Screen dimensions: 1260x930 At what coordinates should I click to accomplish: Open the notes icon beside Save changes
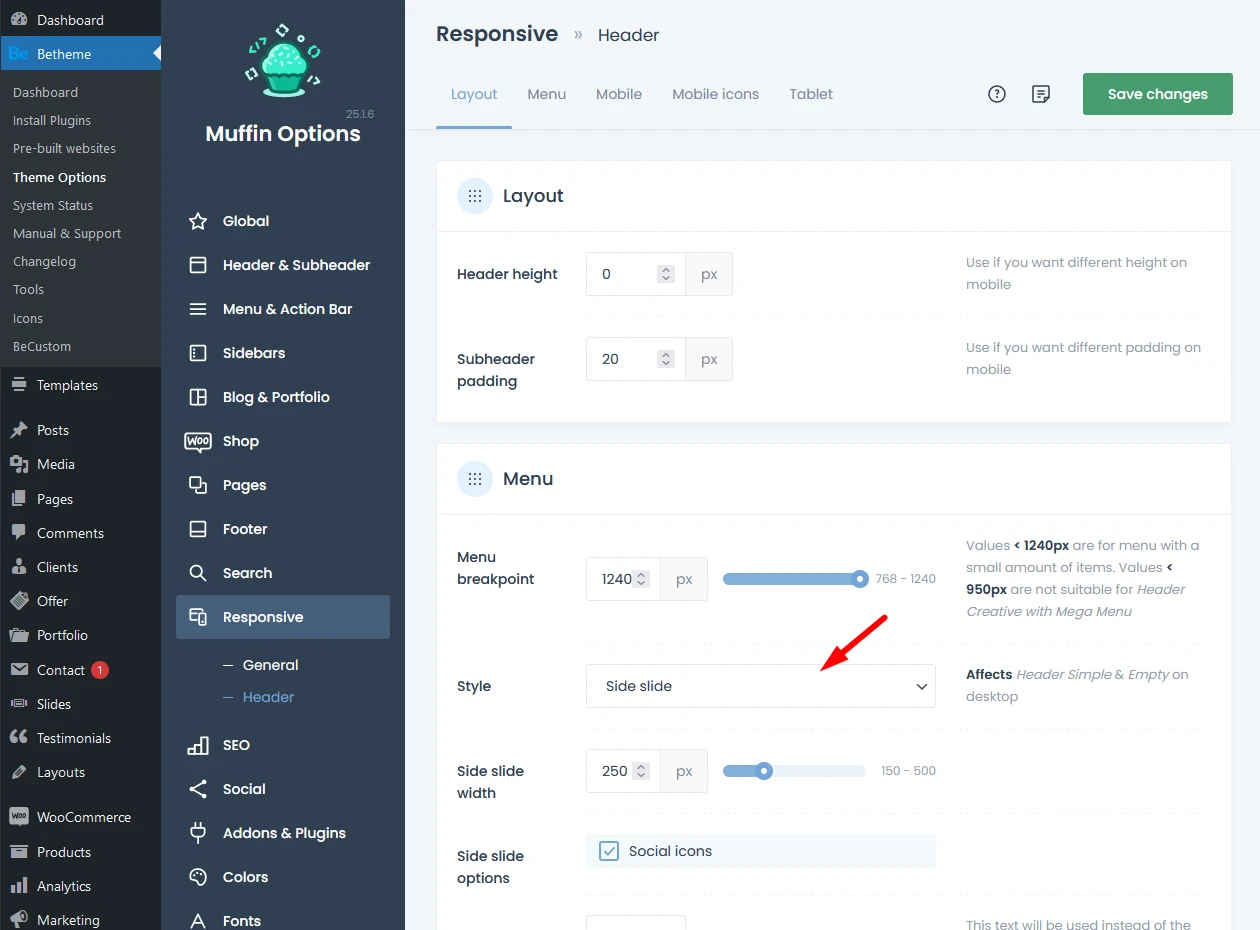(x=1041, y=94)
